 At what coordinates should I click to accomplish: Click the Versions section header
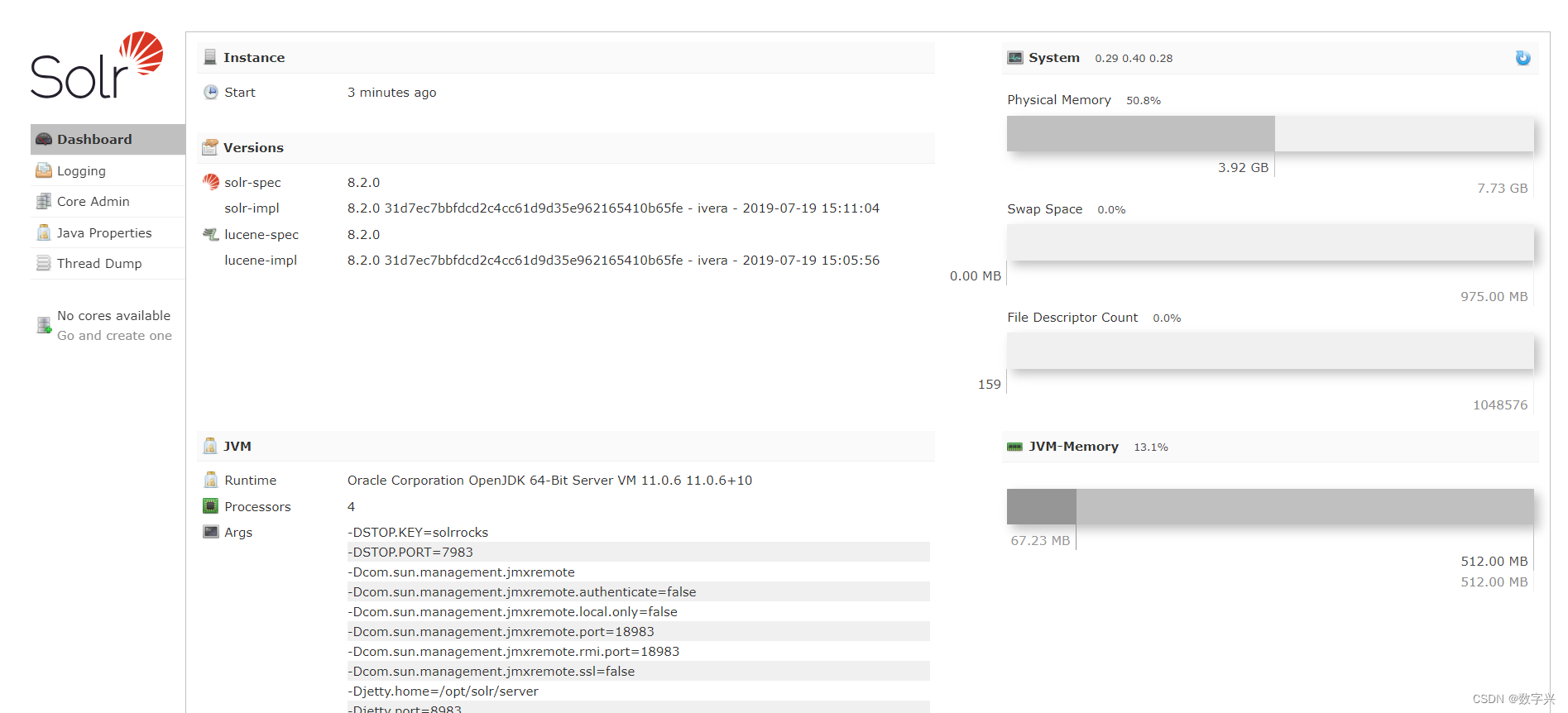566,148
